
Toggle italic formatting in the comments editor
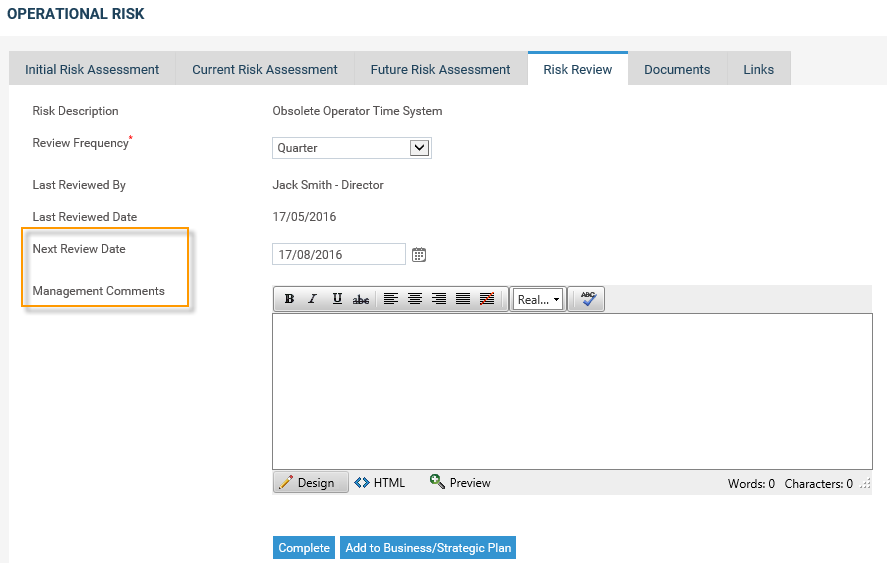click(312, 299)
